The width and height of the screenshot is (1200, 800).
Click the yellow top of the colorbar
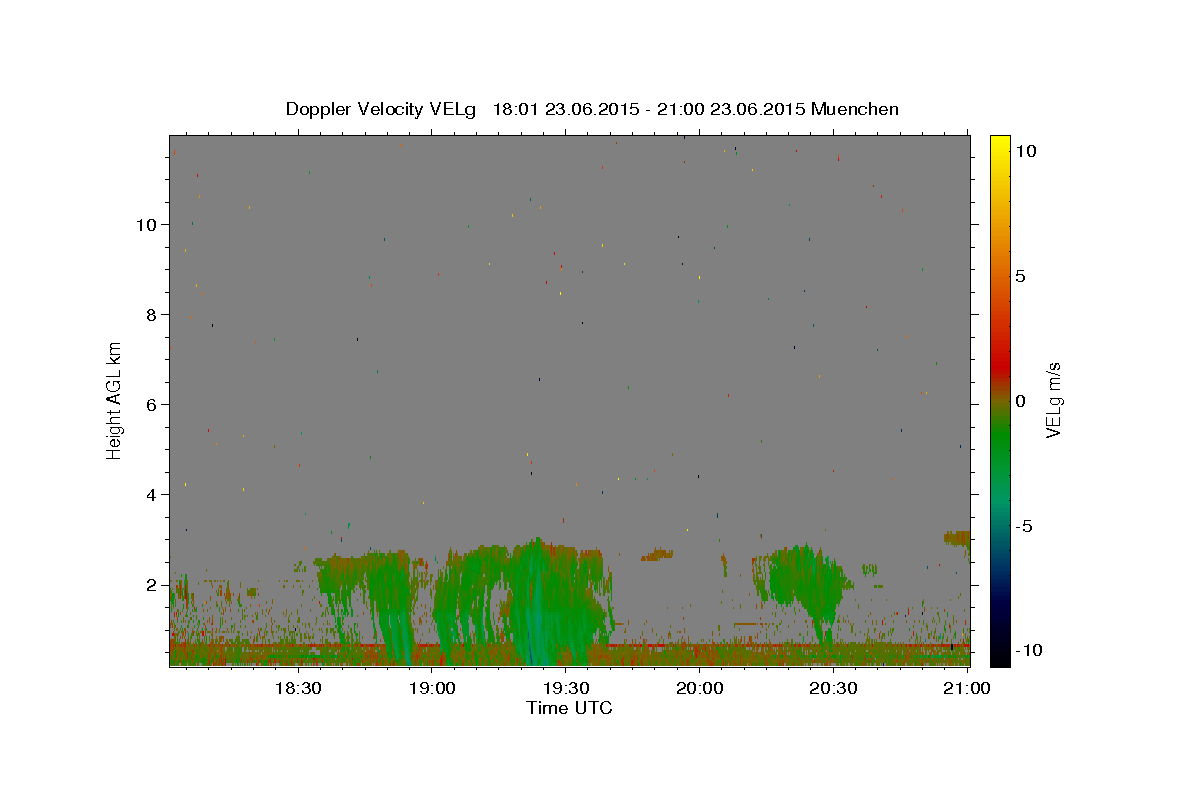pyautogui.click(x=1000, y=143)
